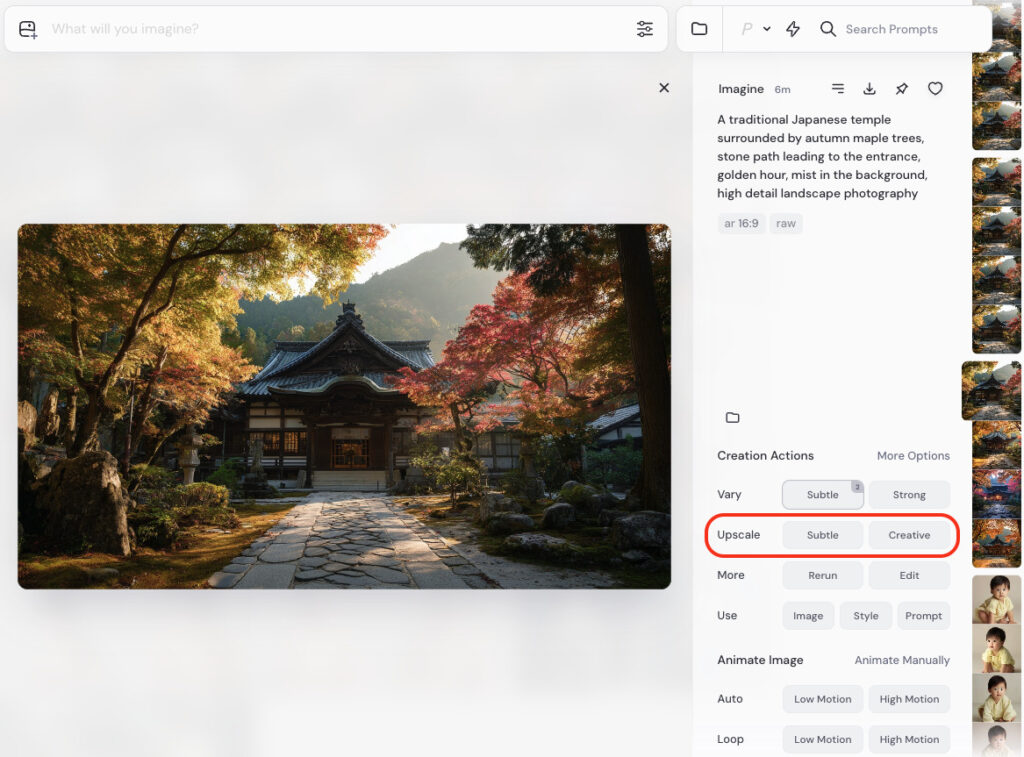Screen dimensions: 1024x757
Task: Close the image detail view
Action: (x=664, y=88)
